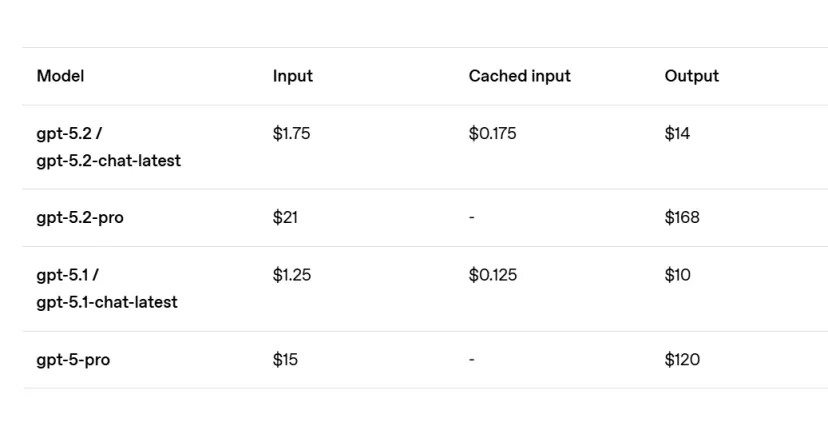Click the $14 output price
Screen dimensions: 828x434
tap(677, 133)
